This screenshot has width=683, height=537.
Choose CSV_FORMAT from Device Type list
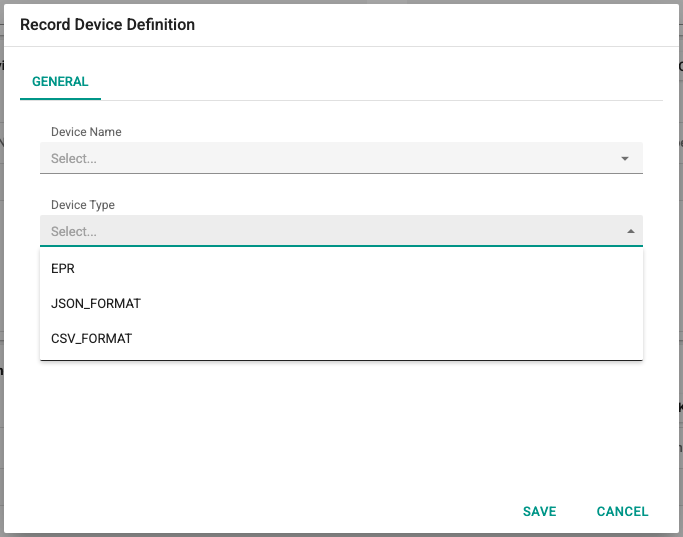point(341,338)
